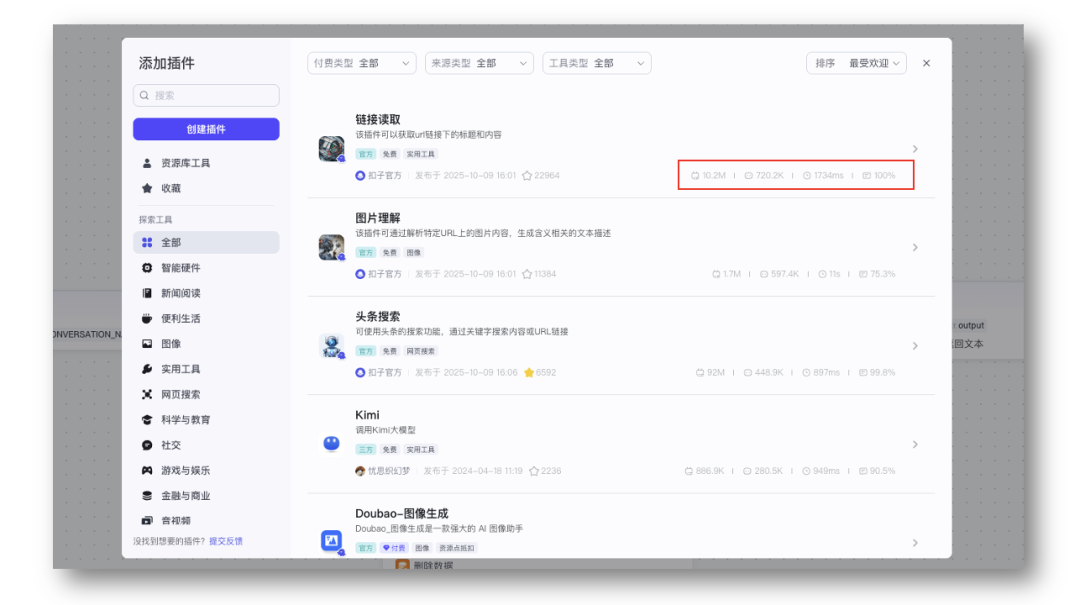The width and height of the screenshot is (1080, 605).
Task: Click the 280.5K count on Kimi
Action: pos(762,471)
